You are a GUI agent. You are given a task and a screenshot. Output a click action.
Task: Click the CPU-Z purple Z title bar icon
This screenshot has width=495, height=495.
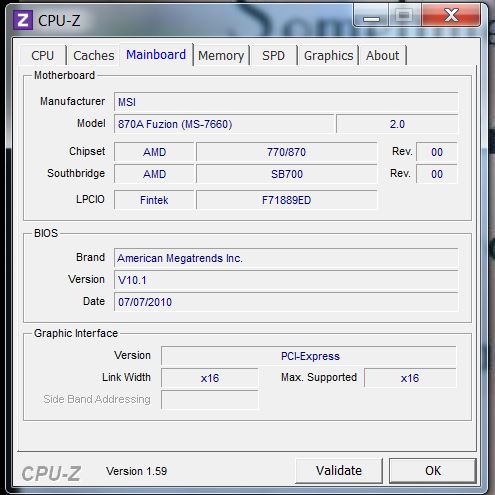tap(23, 20)
